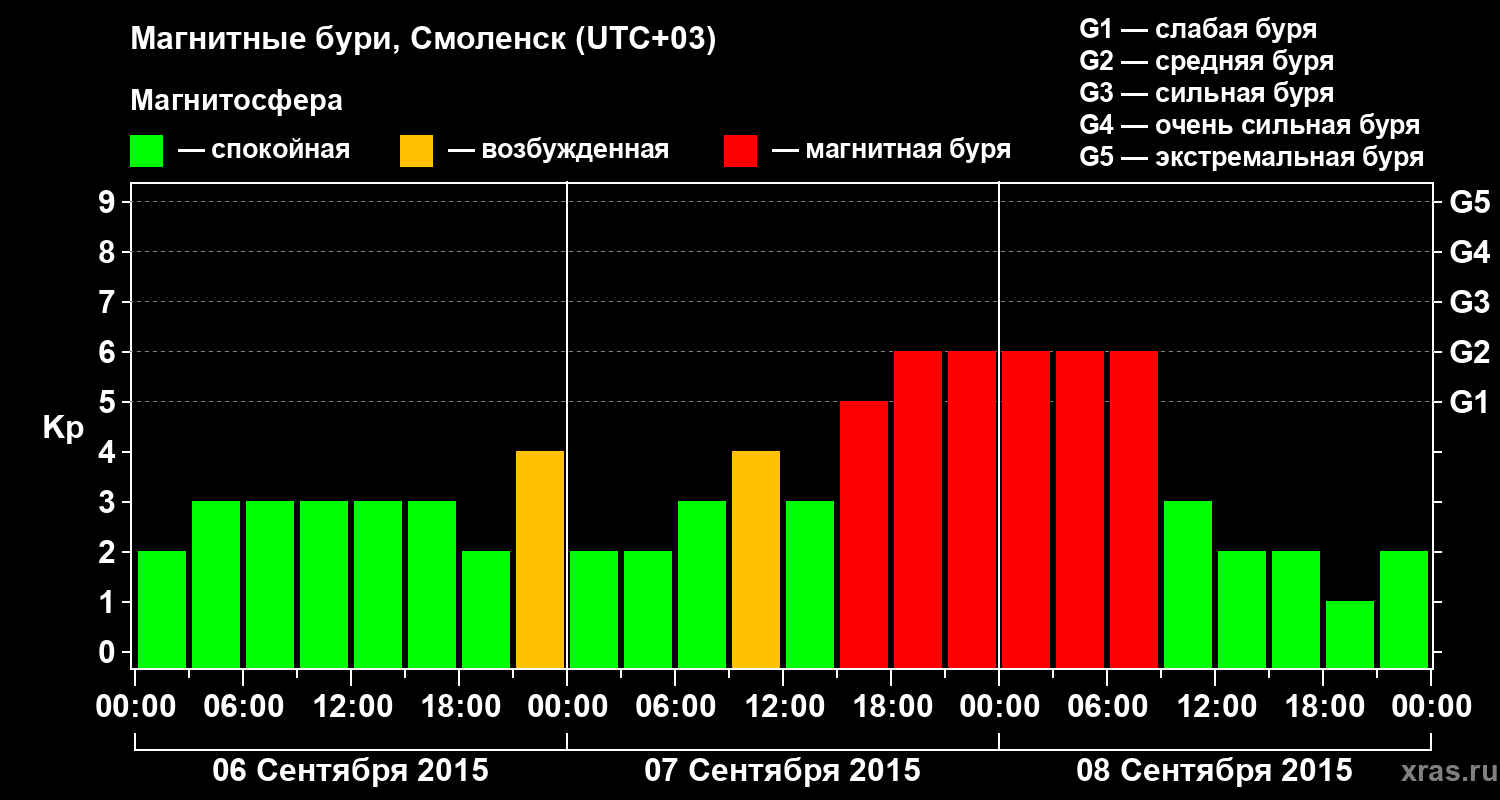Click the first green bar, 00:00–03:00 06 September
The width and height of the screenshot is (1500, 800).
coord(162,610)
